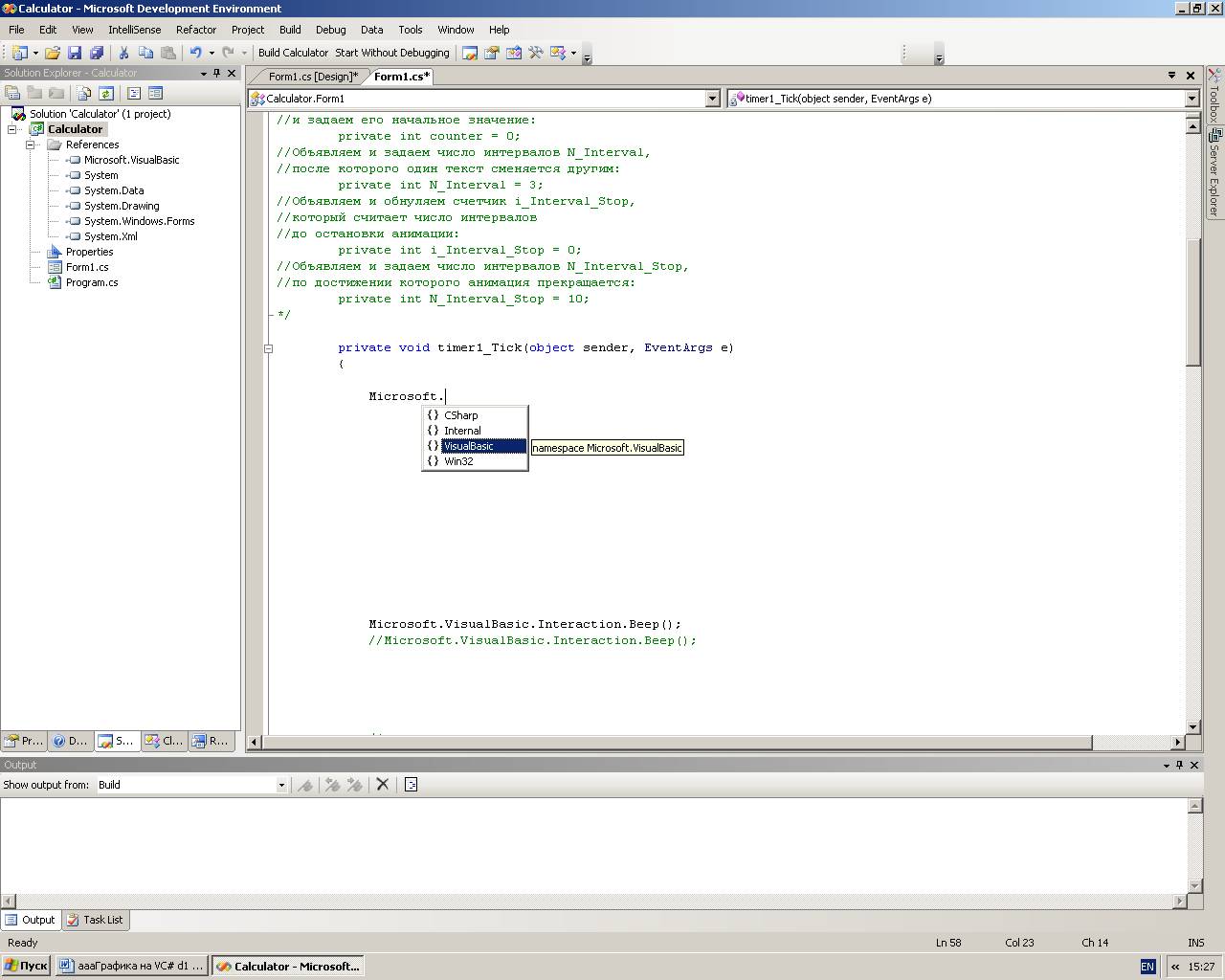Viewport: 1225px width, 980px height.
Task: Click the Open File folder icon
Action: tap(53, 53)
